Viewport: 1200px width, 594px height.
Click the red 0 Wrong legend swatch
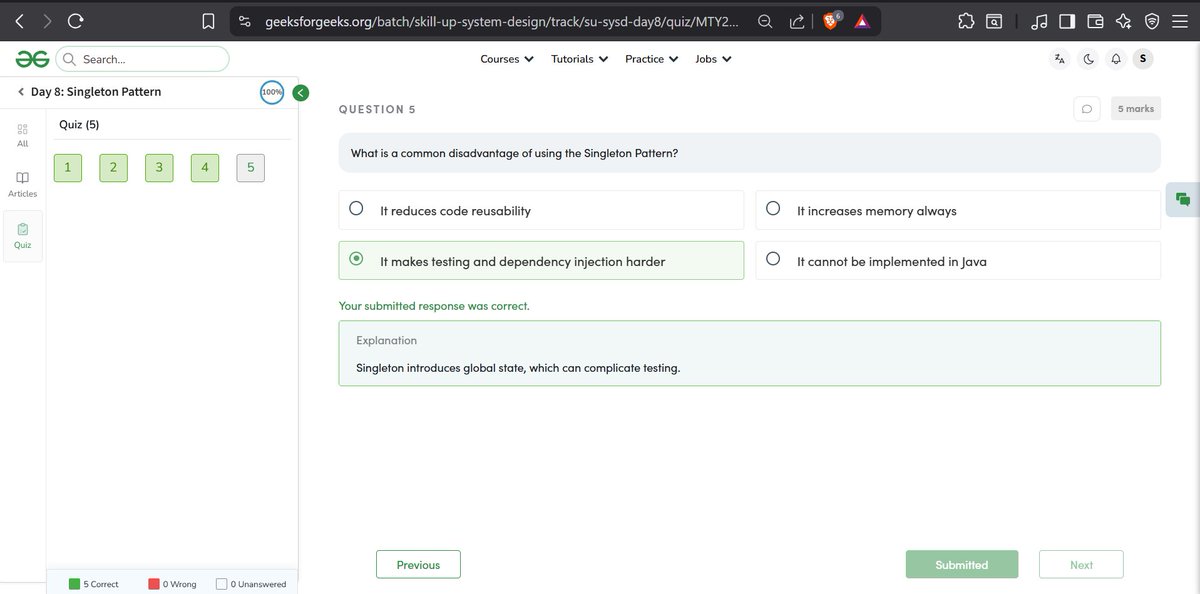[x=154, y=584]
